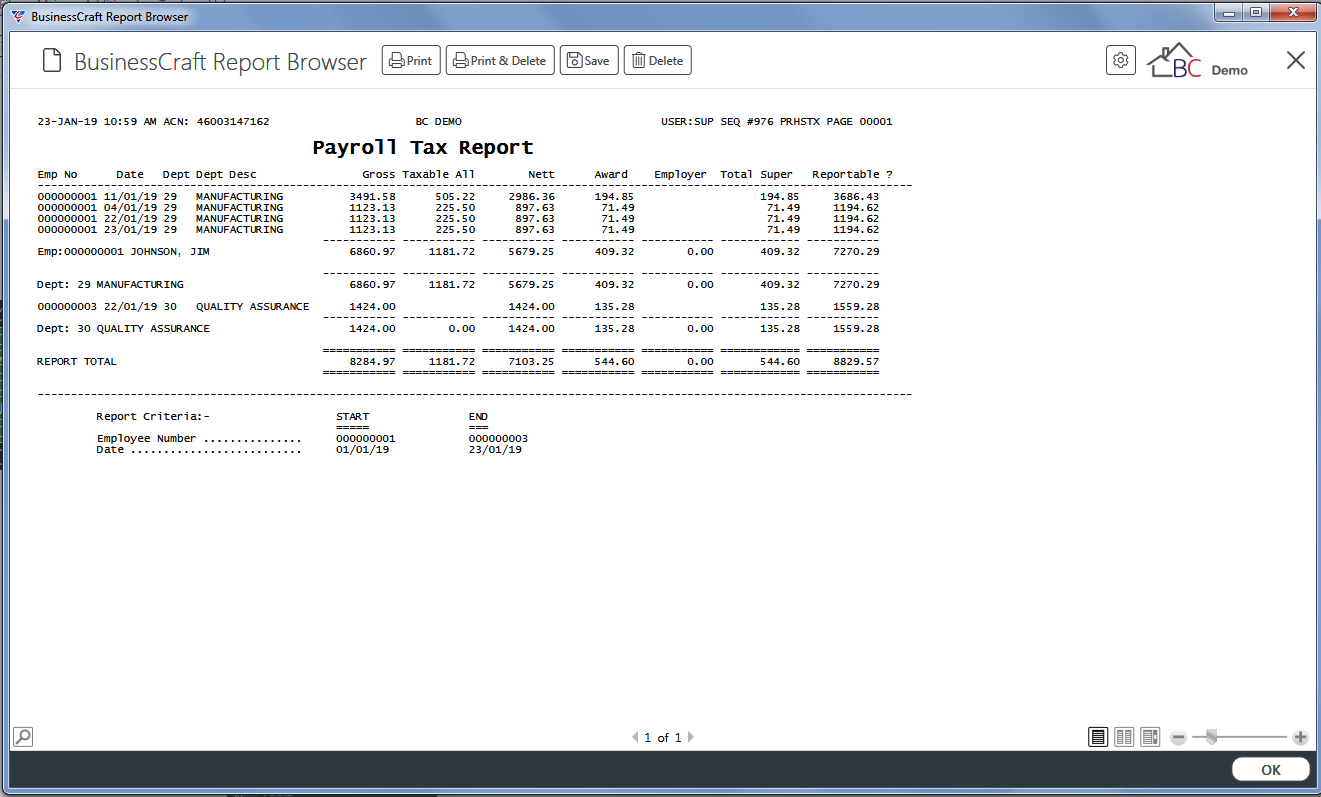Choose Print & Delete
This screenshot has width=1321, height=797.
click(500, 60)
